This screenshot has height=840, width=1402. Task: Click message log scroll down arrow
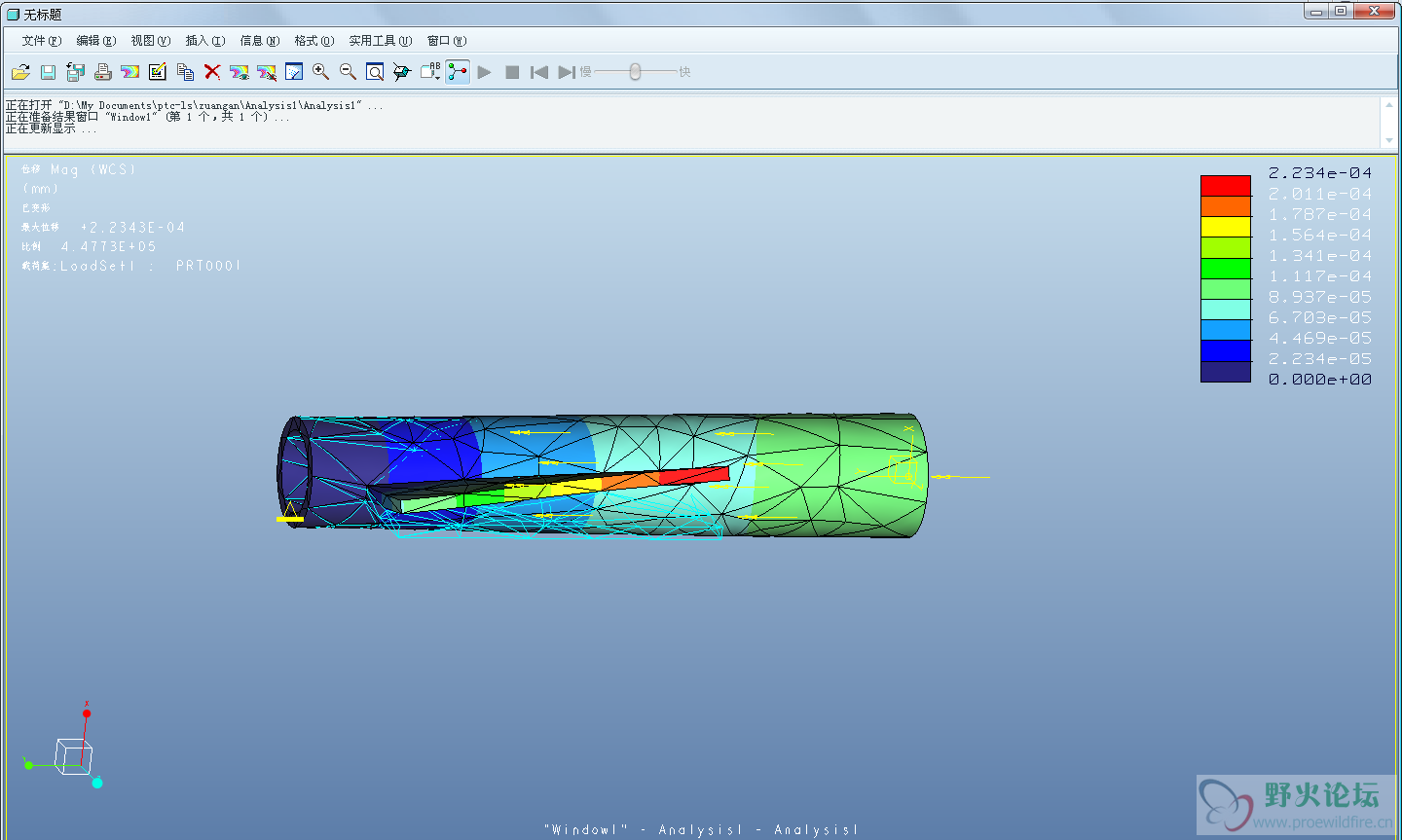(x=1388, y=141)
